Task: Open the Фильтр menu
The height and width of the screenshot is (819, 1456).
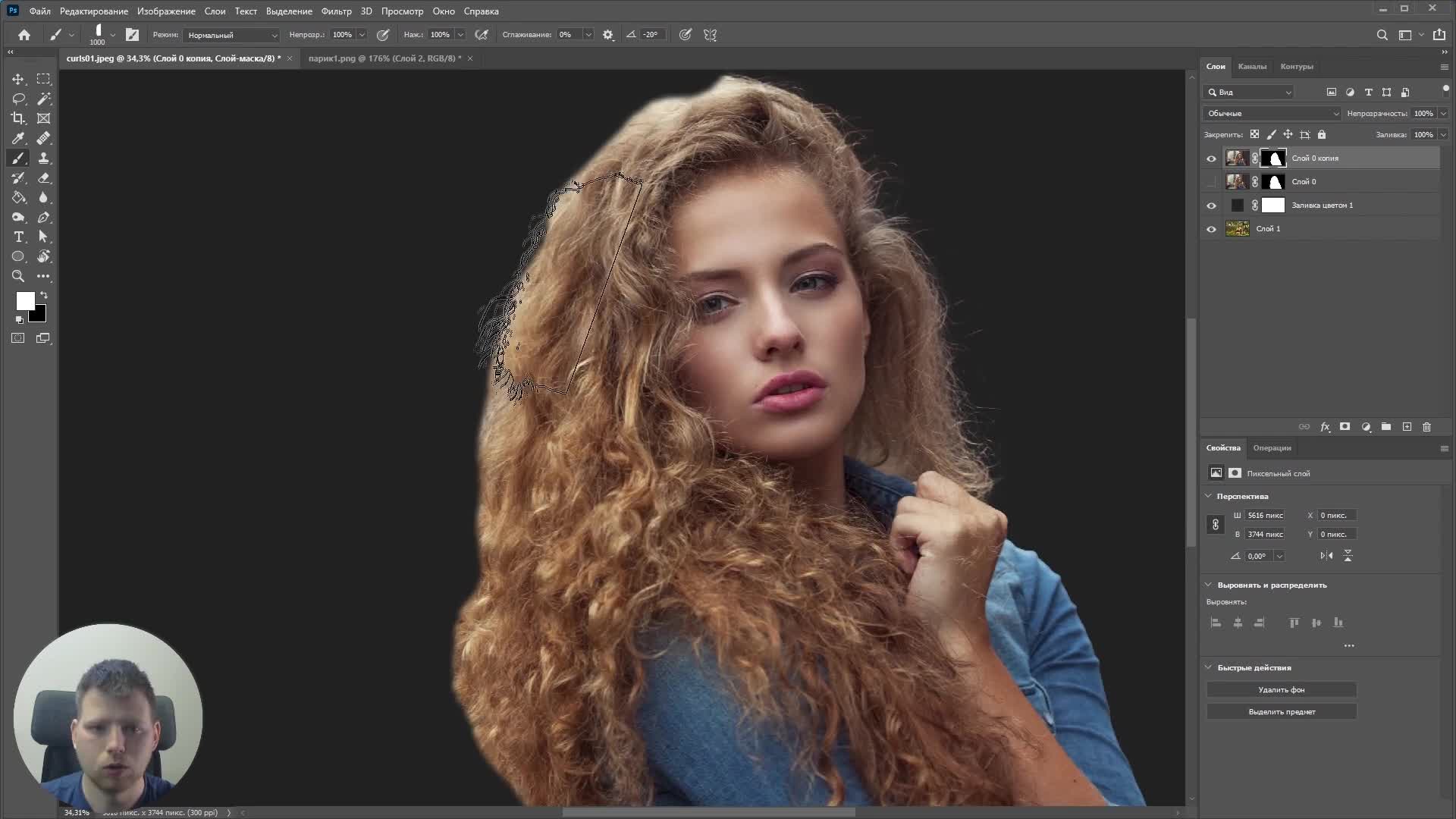Action: coord(336,11)
